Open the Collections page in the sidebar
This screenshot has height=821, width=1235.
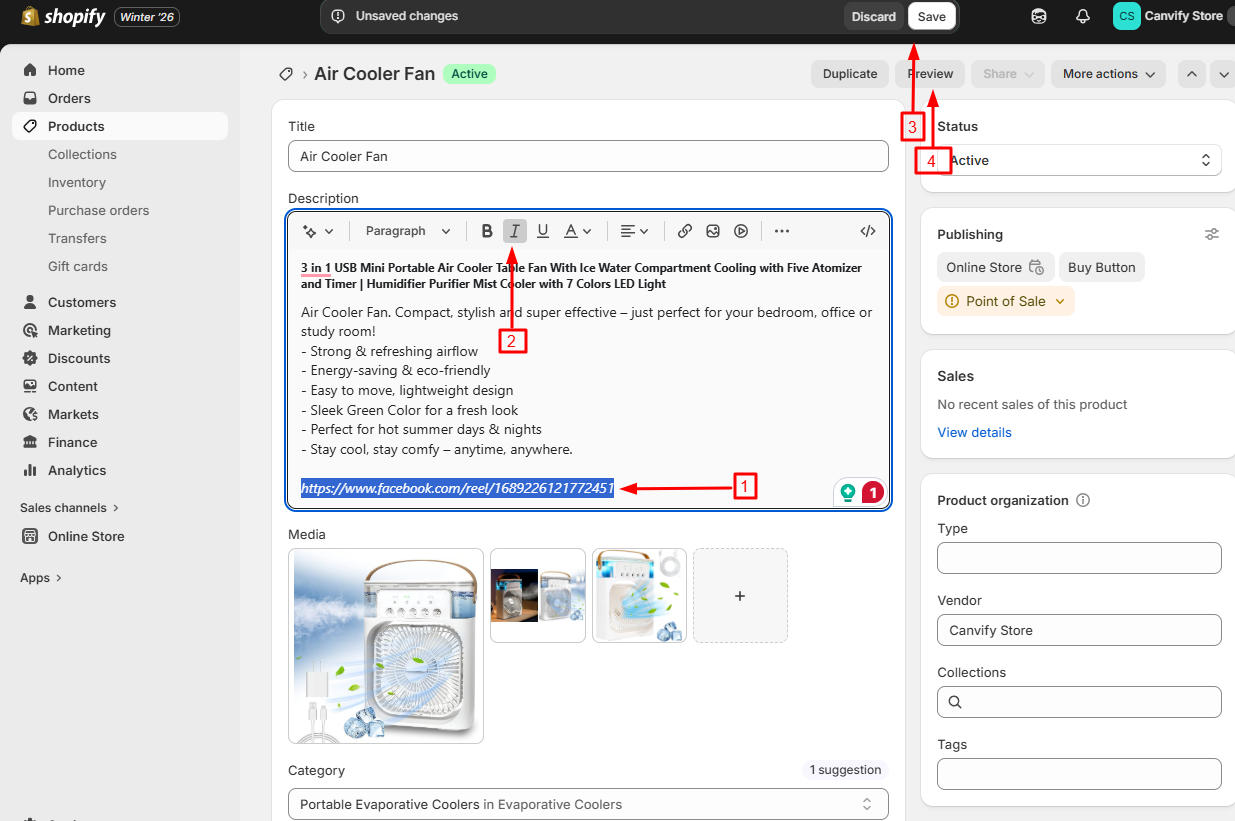(82, 154)
